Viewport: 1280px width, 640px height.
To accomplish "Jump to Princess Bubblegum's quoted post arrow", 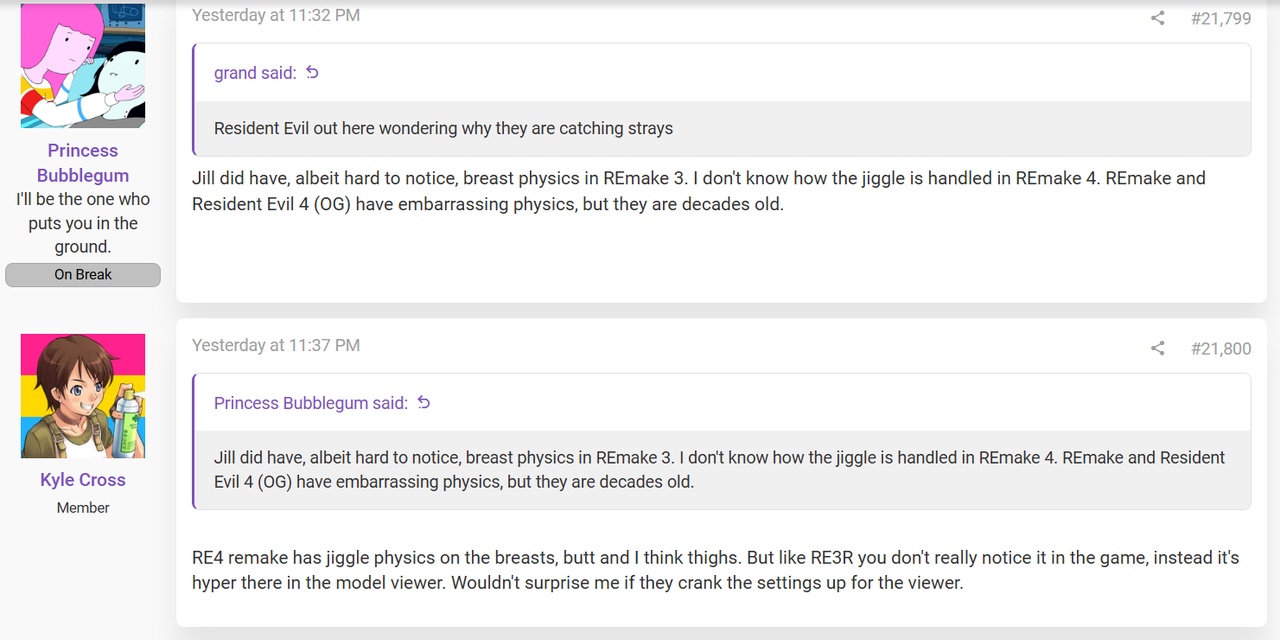I will (x=423, y=402).
